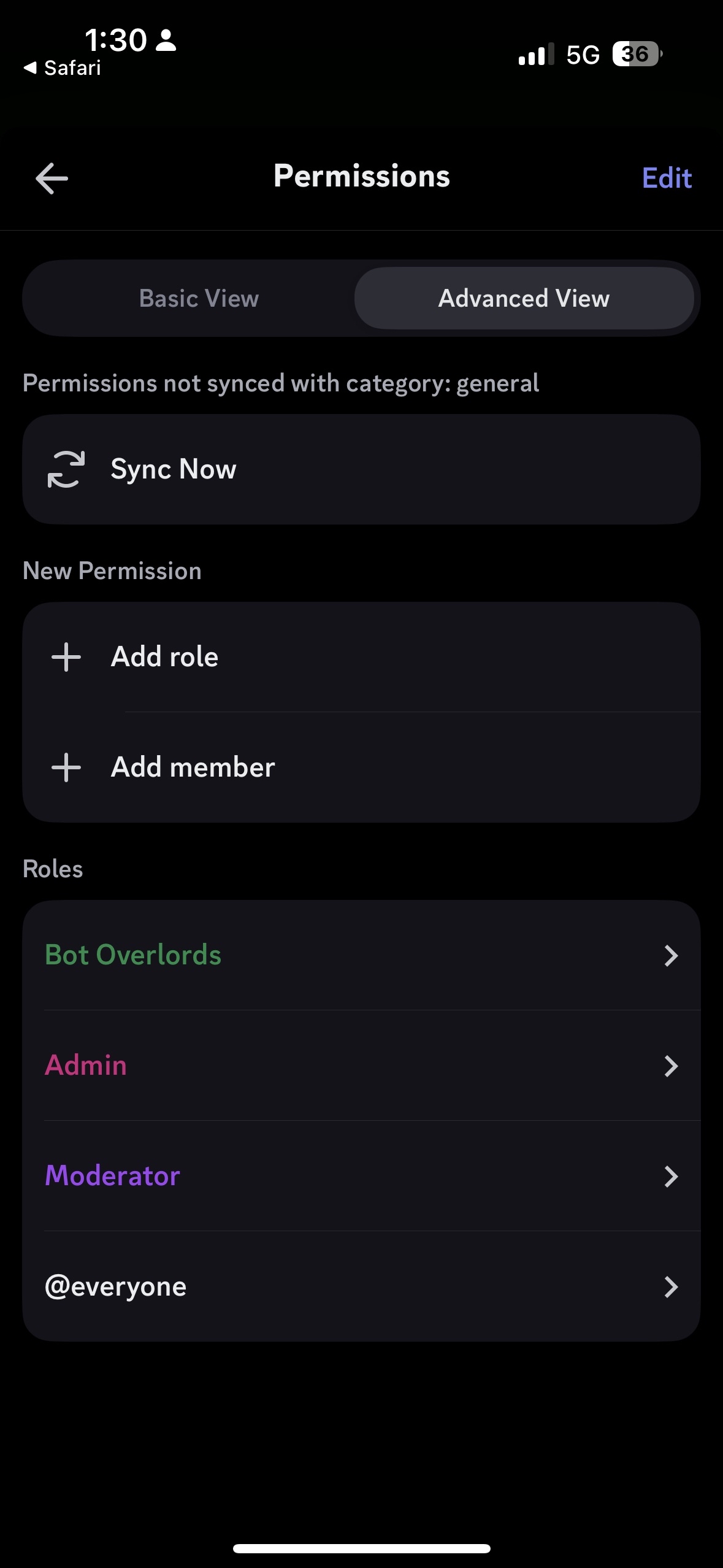723x1568 pixels.
Task: Expand Moderator role chevron
Action: coord(671,1176)
